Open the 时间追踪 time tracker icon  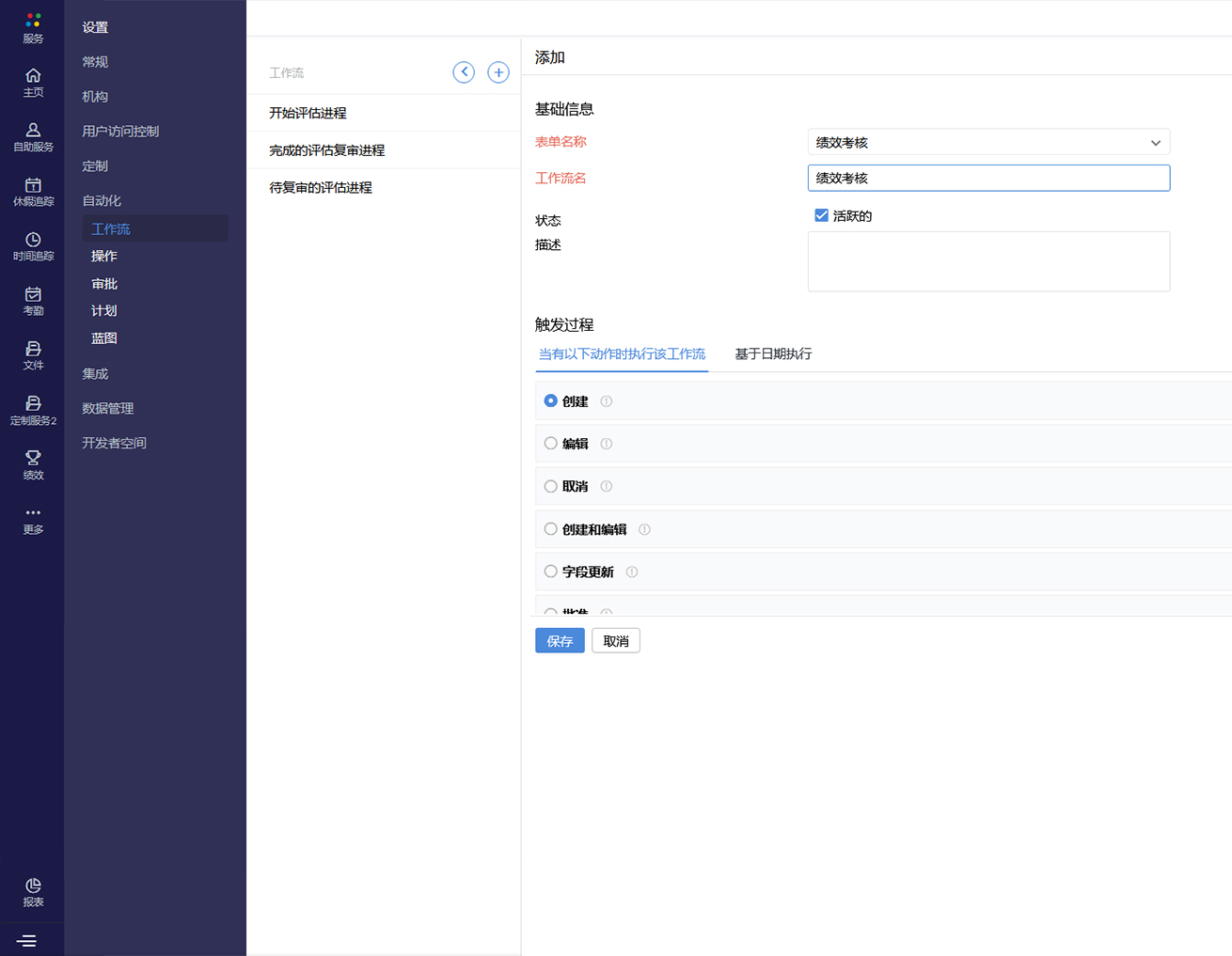(33, 245)
